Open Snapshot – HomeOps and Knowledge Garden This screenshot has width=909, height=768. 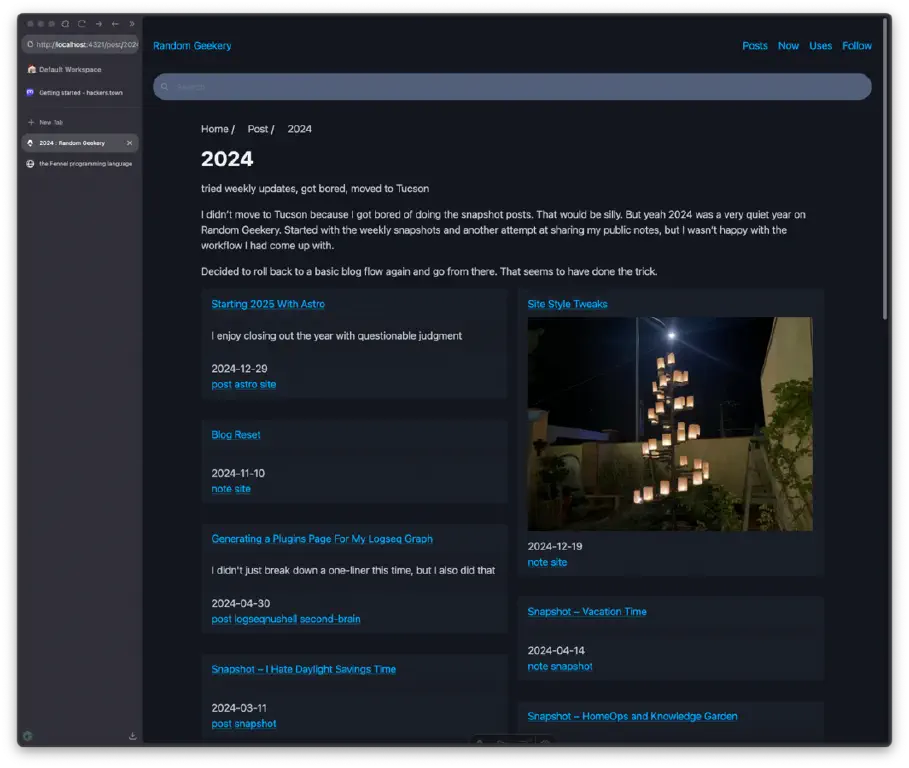click(632, 716)
